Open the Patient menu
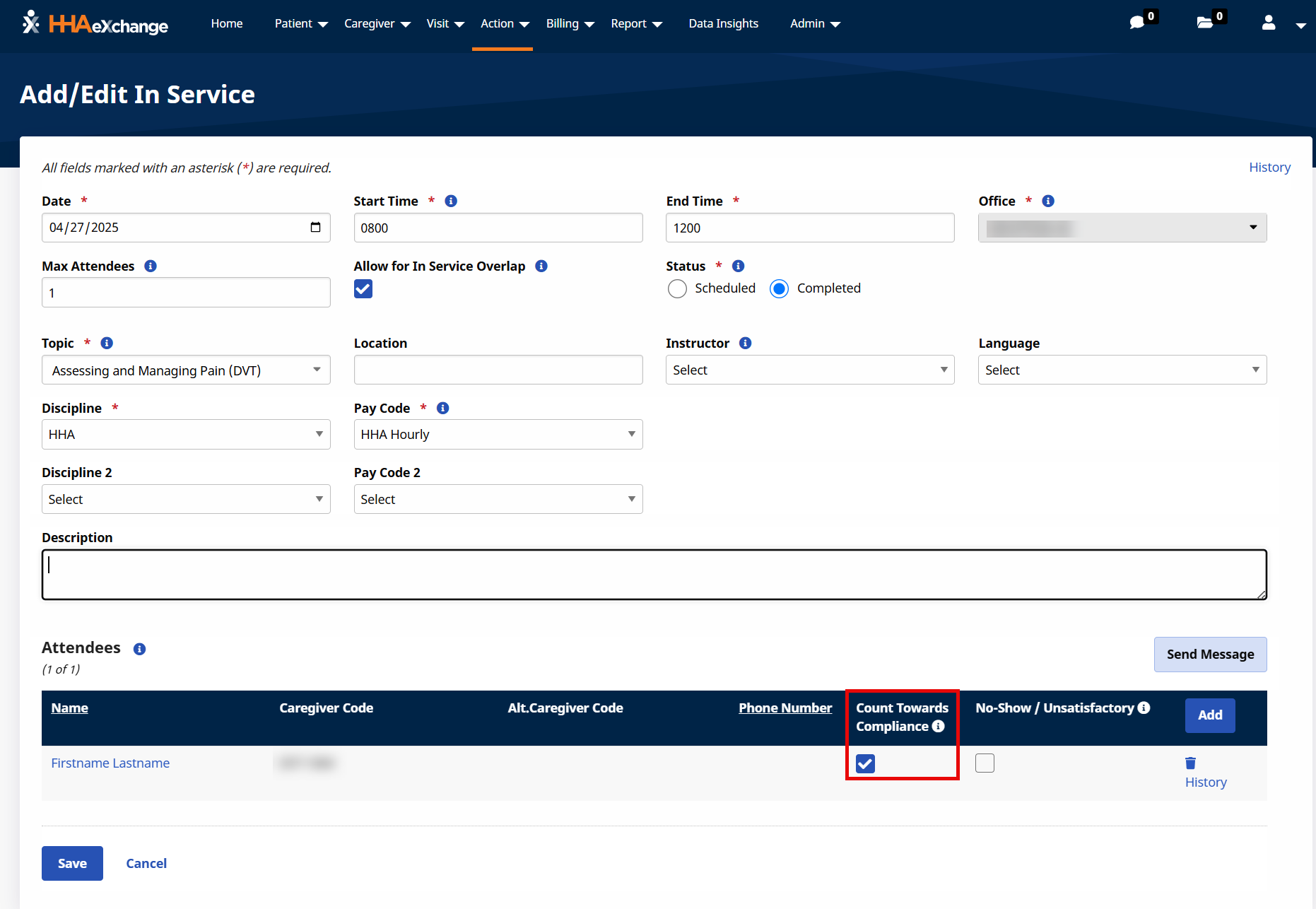This screenshot has height=909, width=1316. click(x=293, y=23)
